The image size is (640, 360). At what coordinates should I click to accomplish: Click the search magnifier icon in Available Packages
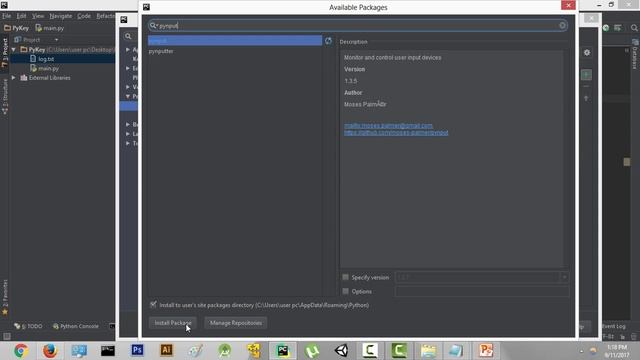coord(153,26)
